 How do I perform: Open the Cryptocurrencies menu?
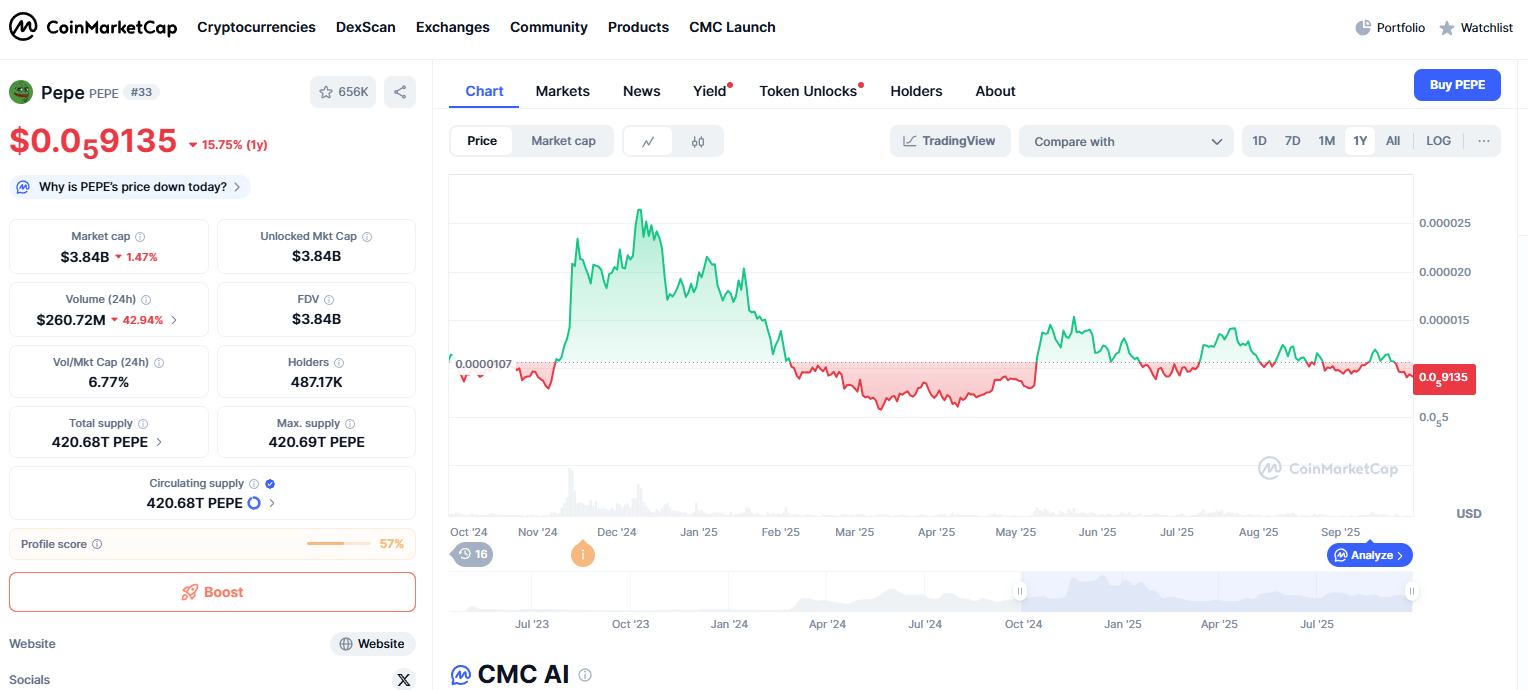tap(256, 27)
